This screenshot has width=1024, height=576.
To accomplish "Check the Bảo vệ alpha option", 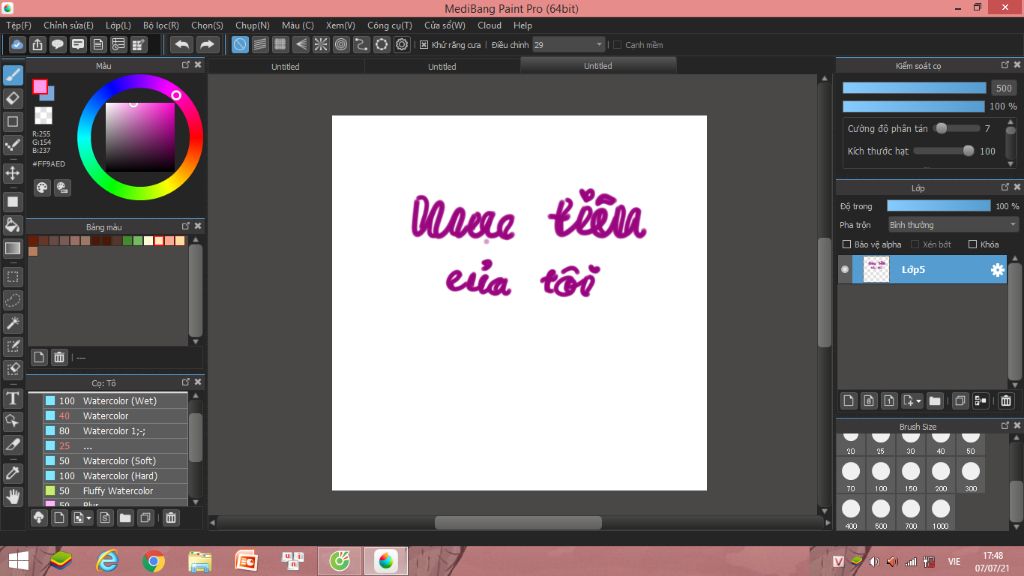I will tap(846, 244).
